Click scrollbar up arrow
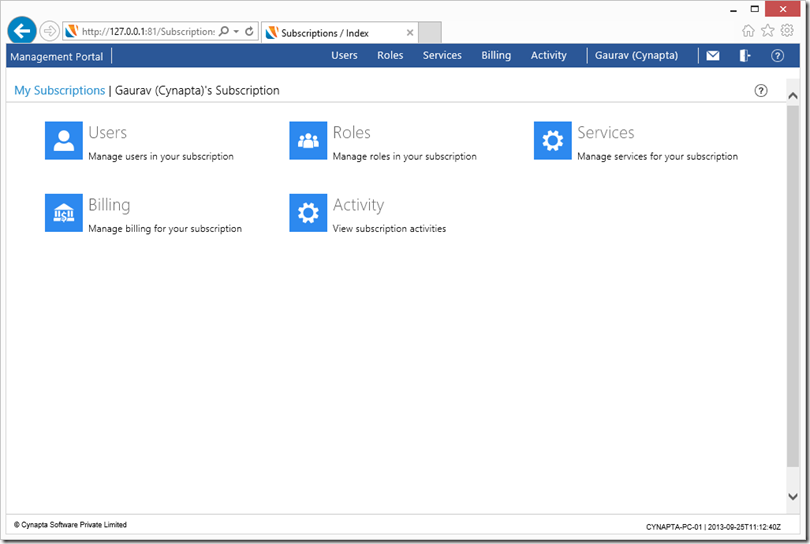The image size is (810, 544). click(793, 96)
